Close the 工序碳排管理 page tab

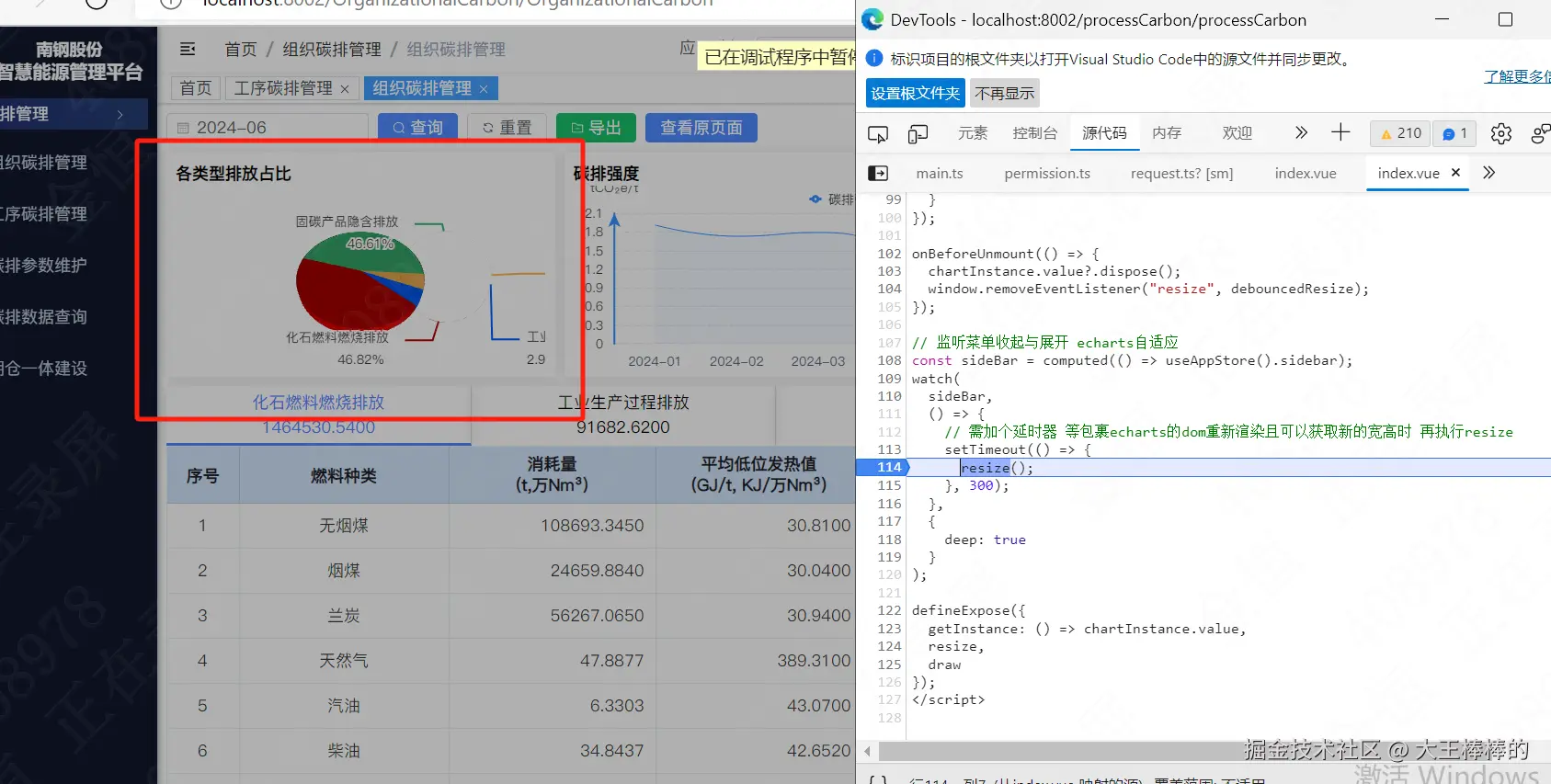(x=345, y=89)
